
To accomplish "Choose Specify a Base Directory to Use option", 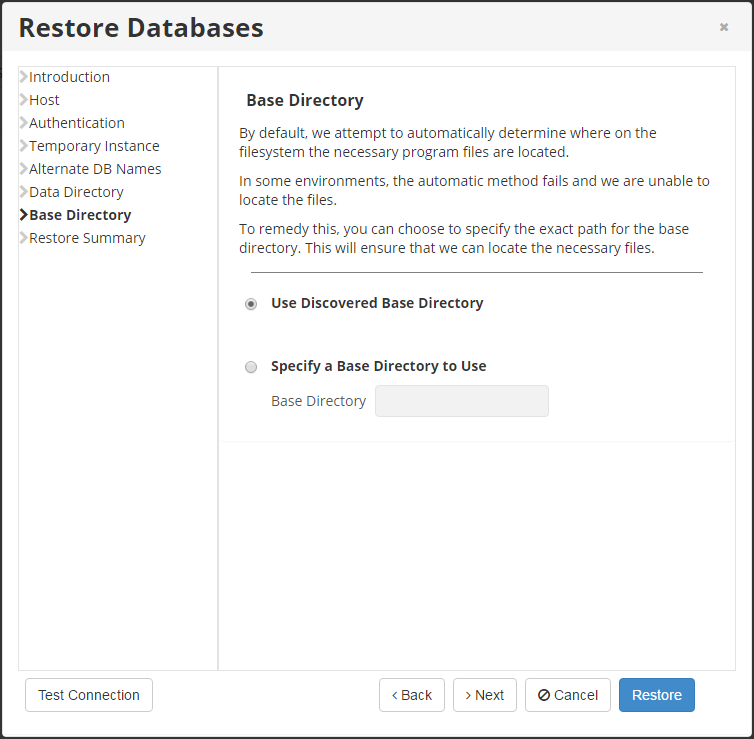I will click(251, 367).
